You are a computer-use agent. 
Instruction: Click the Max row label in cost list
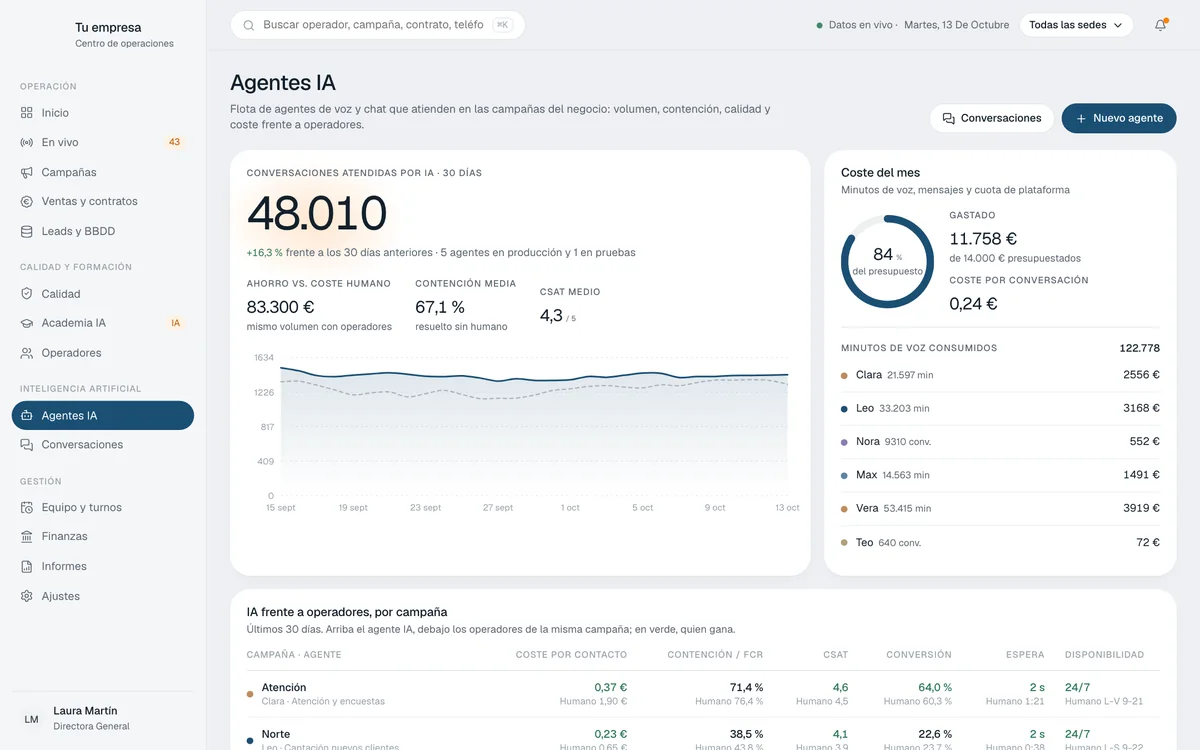(x=867, y=475)
